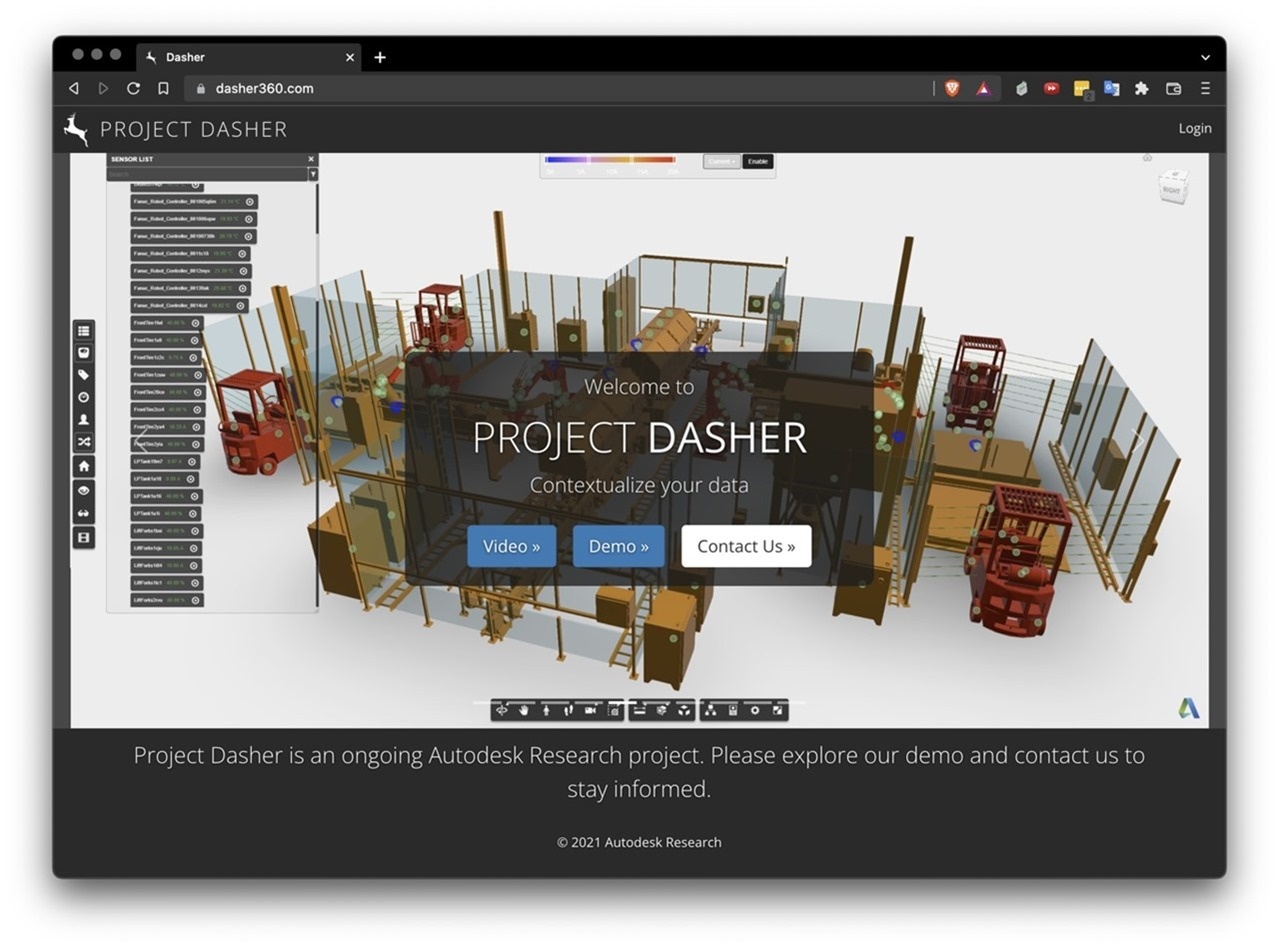Click the Demo » button
This screenshot has height=948, width=1279.
coord(618,546)
